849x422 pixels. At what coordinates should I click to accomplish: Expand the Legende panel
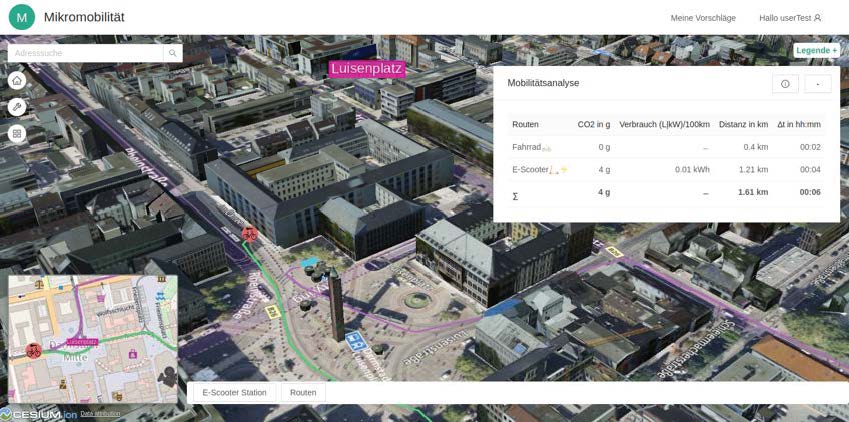(x=817, y=50)
